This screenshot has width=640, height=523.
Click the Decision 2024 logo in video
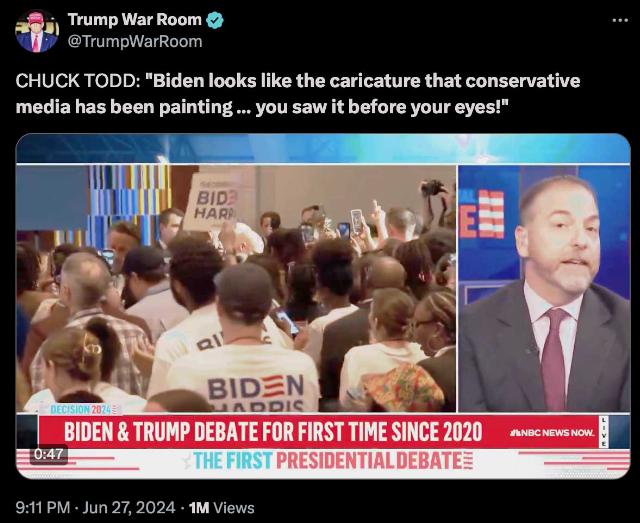click(x=80, y=409)
